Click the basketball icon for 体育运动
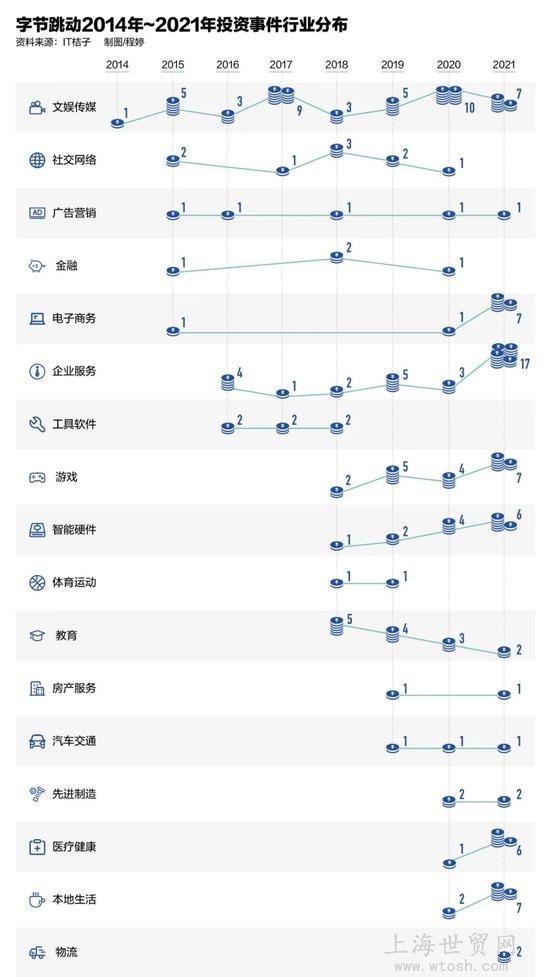 click(37, 583)
